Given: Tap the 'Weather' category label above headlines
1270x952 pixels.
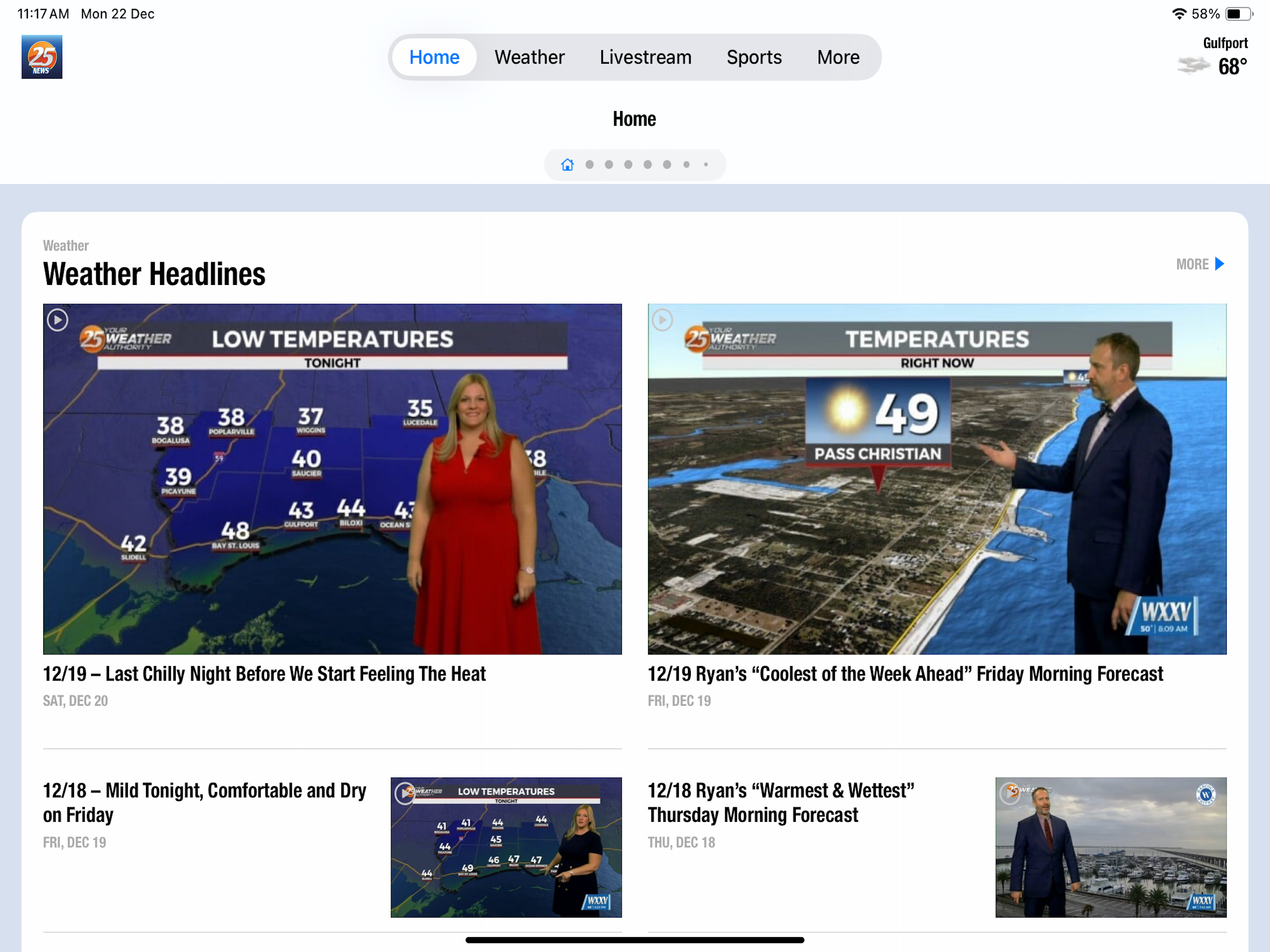Looking at the screenshot, I should (66, 246).
